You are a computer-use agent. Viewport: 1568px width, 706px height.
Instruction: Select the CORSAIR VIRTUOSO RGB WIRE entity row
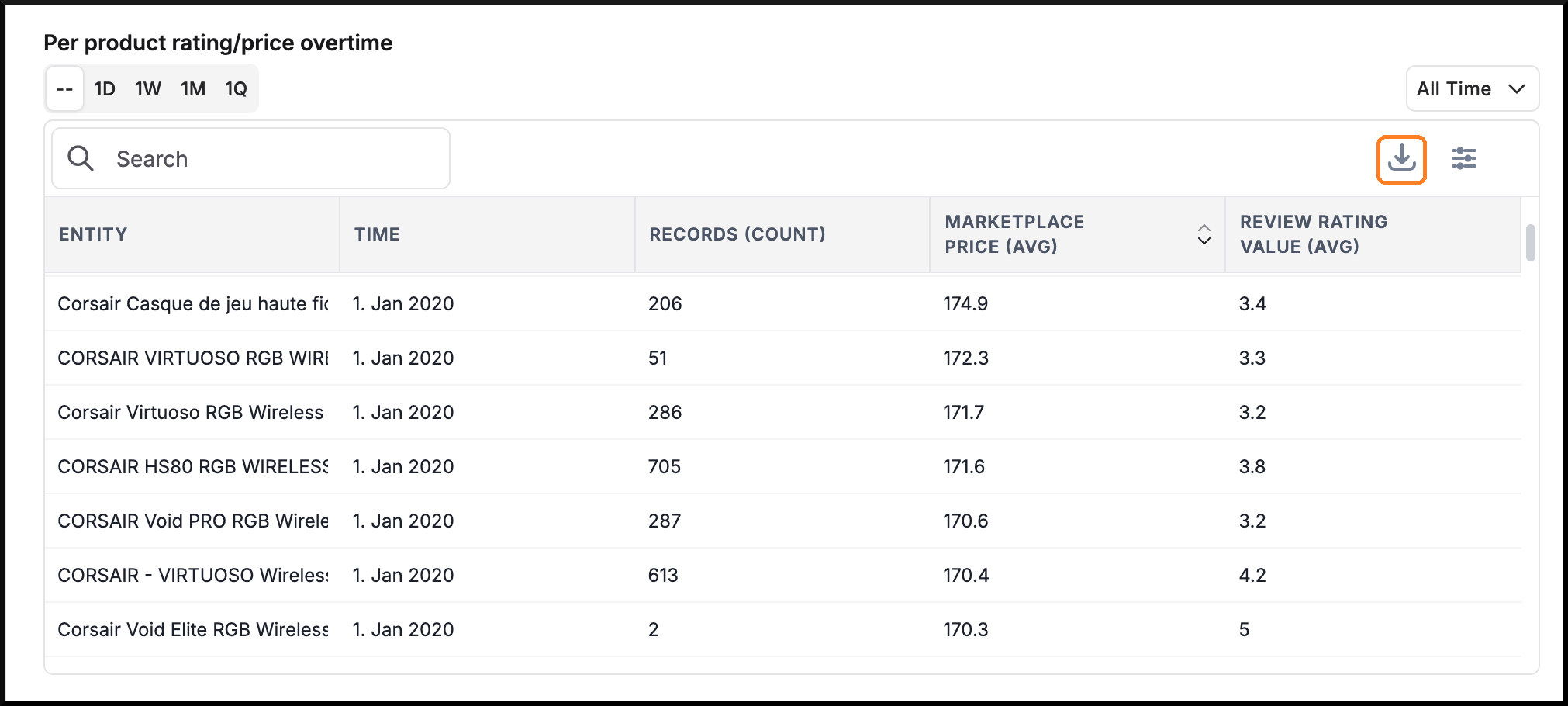click(193, 358)
